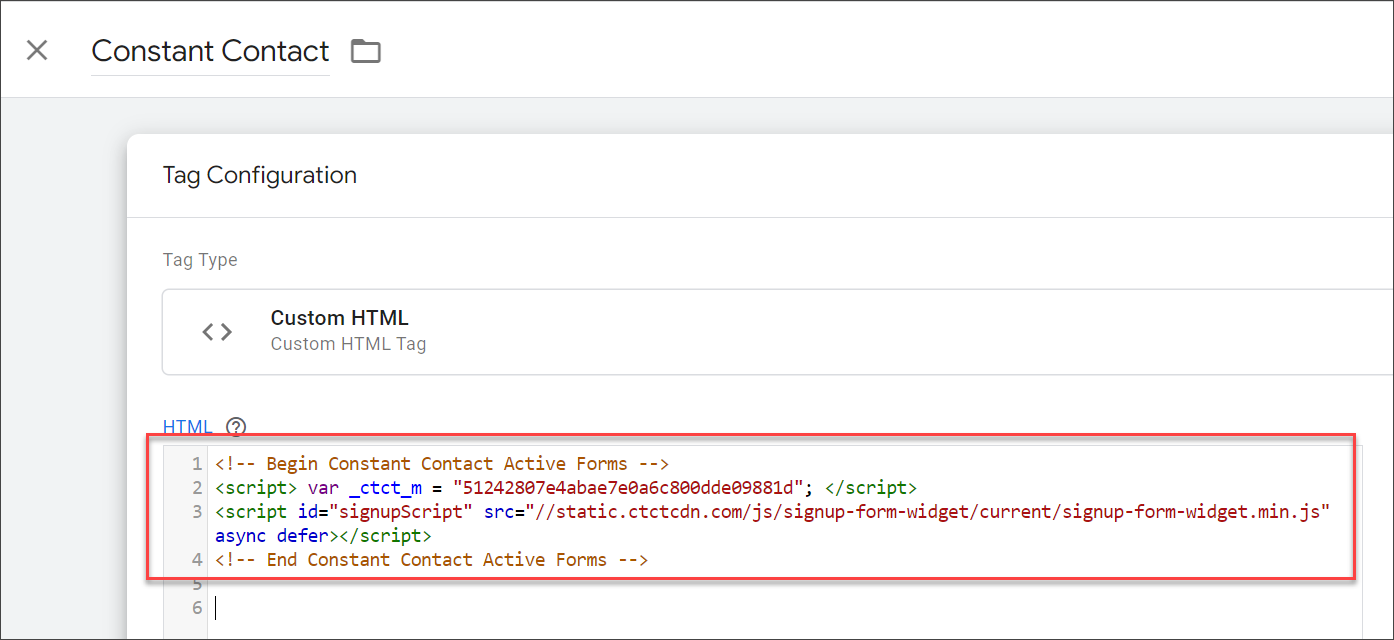Click the Custom HTML Tag subtitle

(x=348, y=344)
